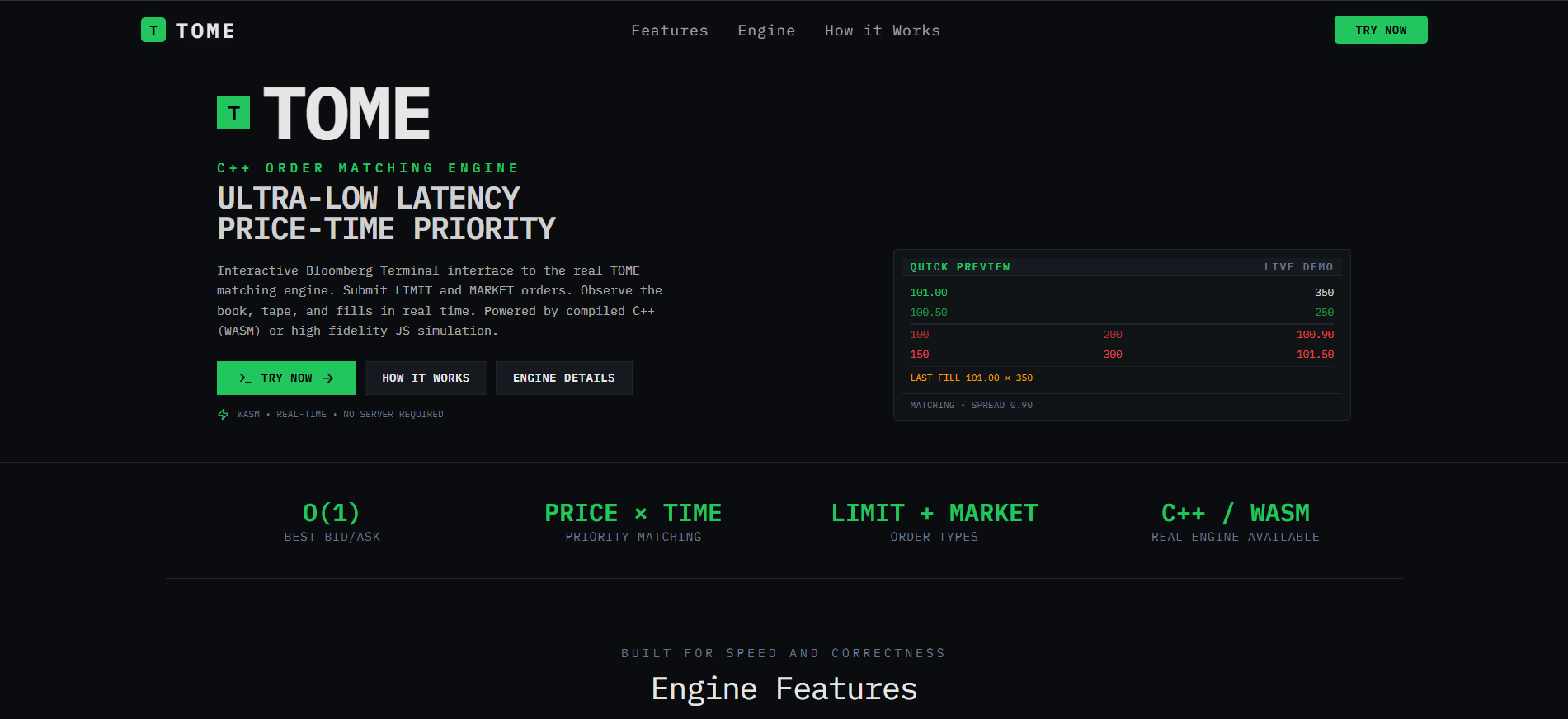Click the ULTRA-LOW LATENCY headline
Image resolution: width=1568 pixels, height=719 pixels.
369,199
